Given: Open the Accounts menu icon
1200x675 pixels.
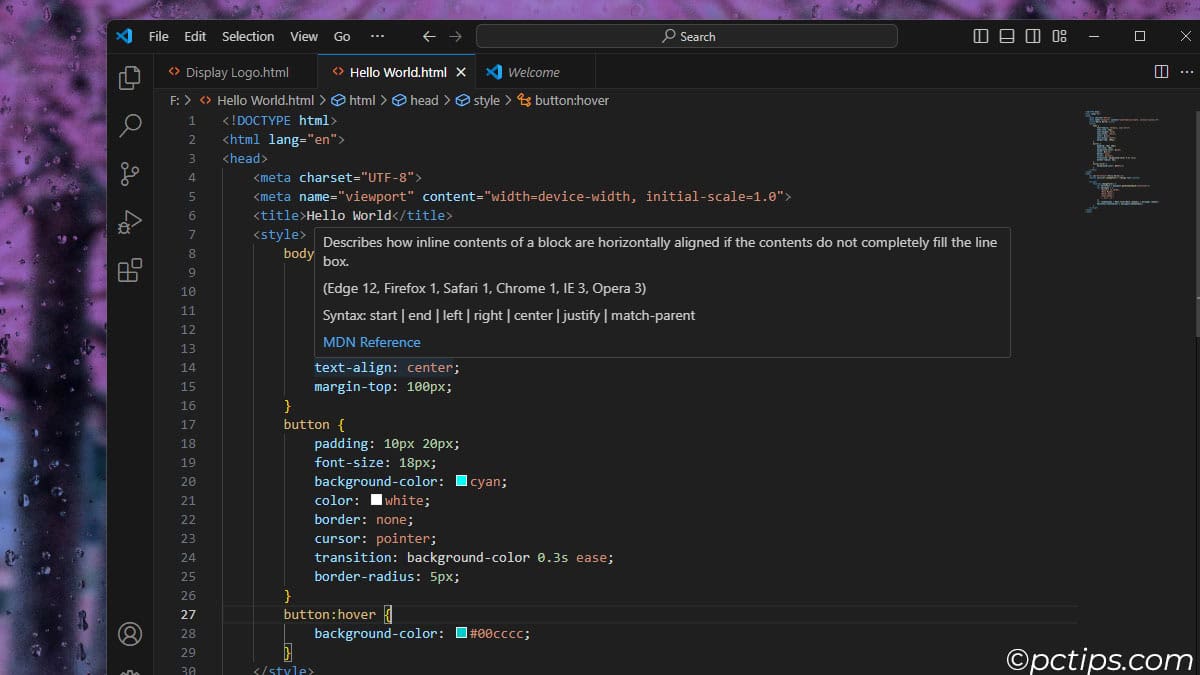Looking at the screenshot, I should (x=130, y=634).
